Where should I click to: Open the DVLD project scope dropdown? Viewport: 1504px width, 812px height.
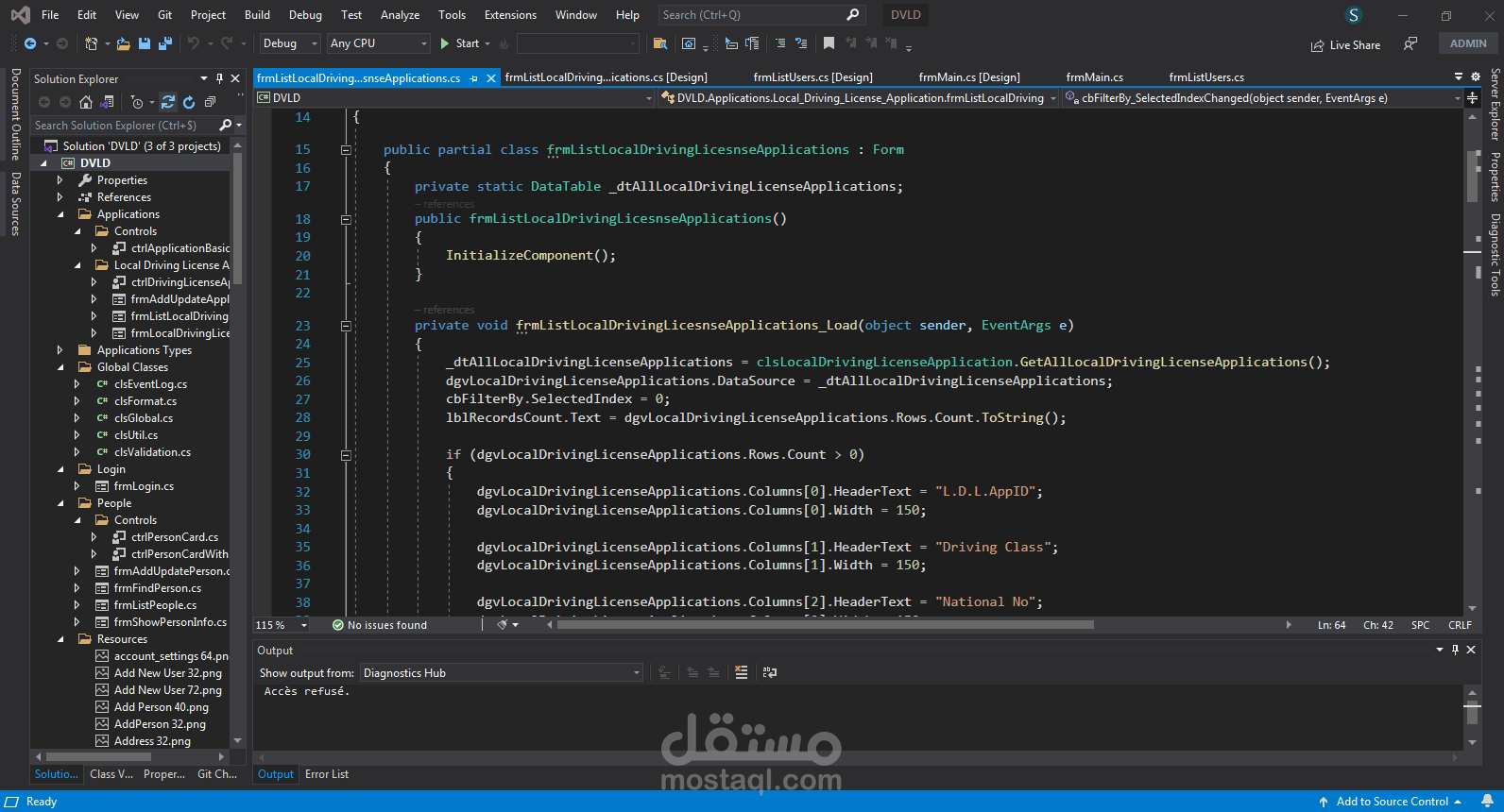pos(453,97)
